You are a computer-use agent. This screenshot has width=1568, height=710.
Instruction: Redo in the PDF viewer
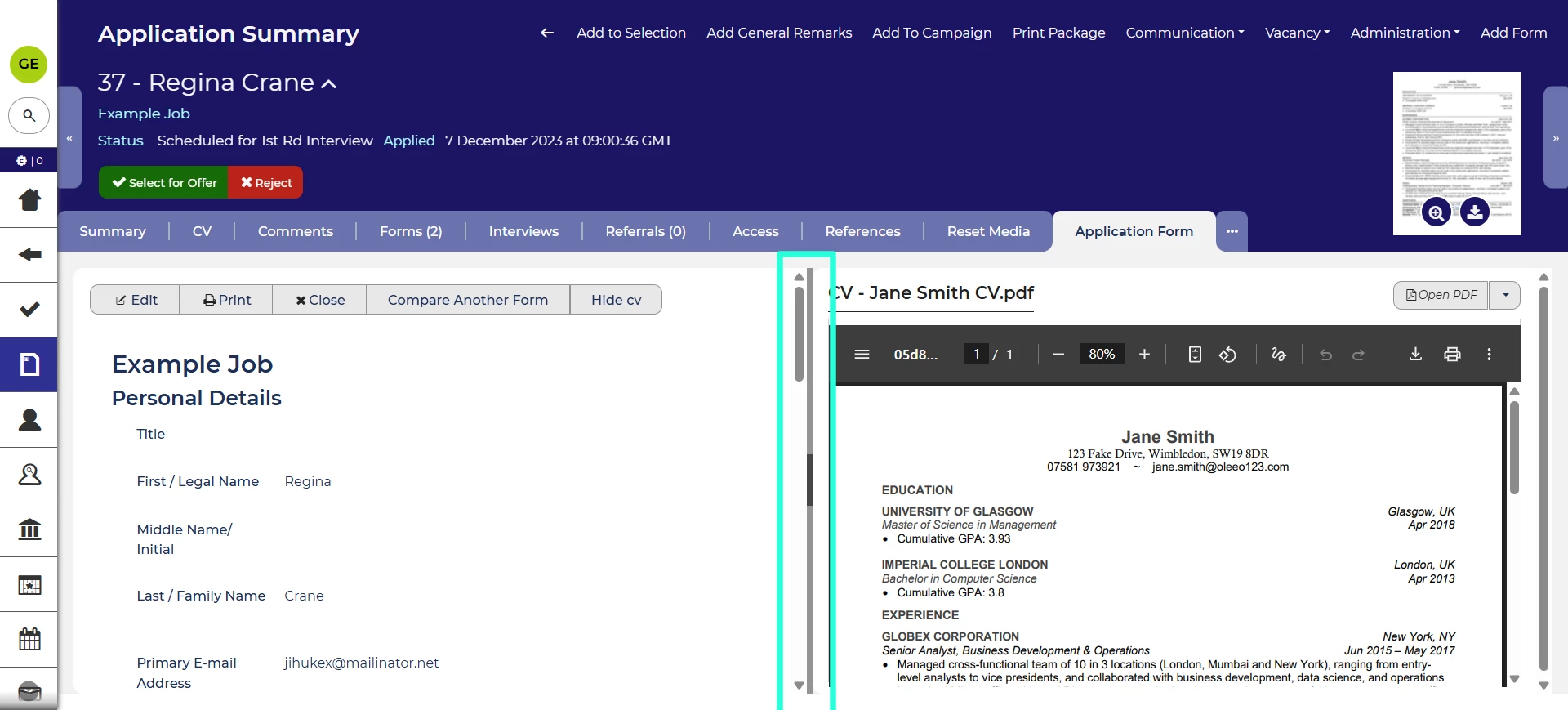click(x=1358, y=355)
